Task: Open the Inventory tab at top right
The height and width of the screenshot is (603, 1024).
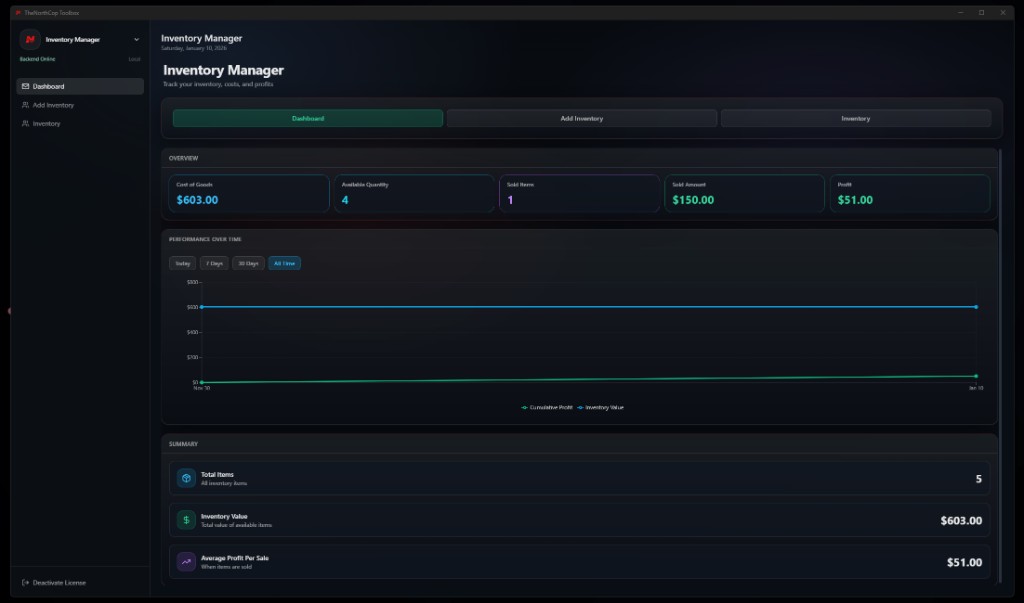Action: click(x=856, y=118)
